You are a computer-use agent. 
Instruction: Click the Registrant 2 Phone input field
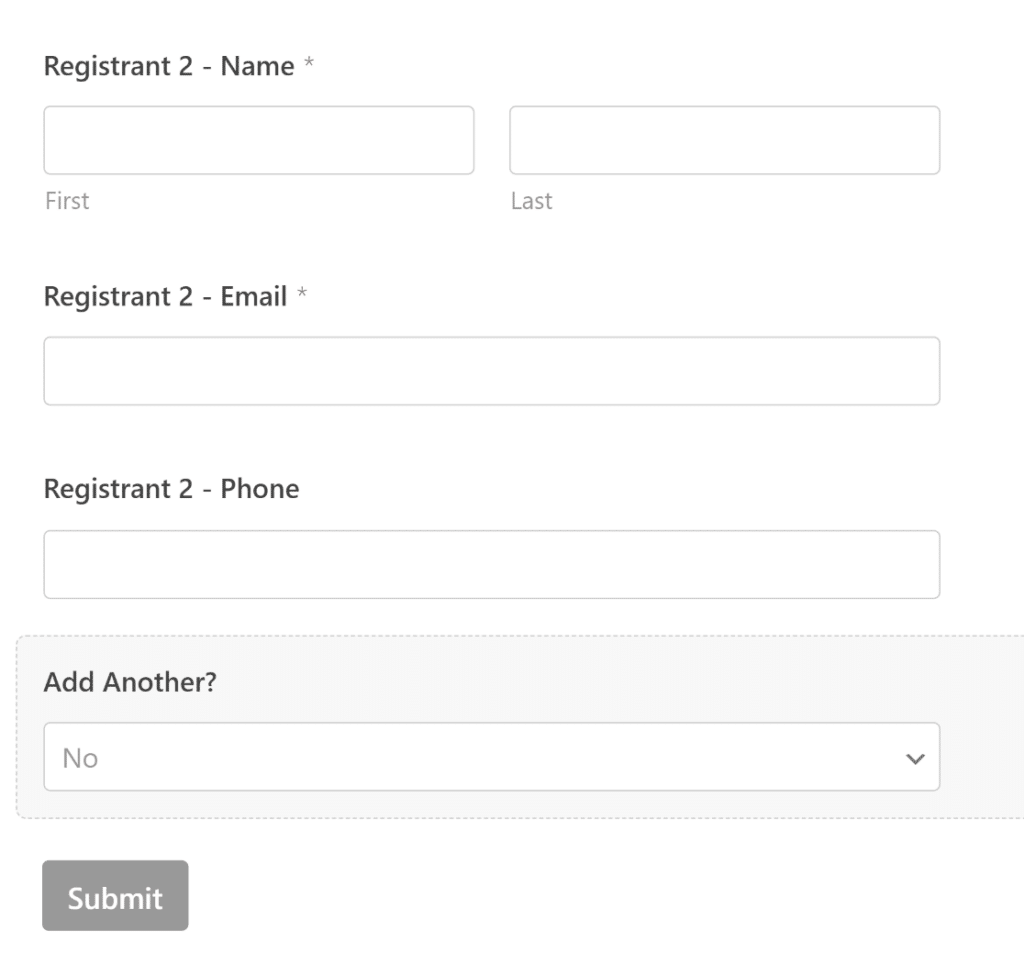click(491, 563)
